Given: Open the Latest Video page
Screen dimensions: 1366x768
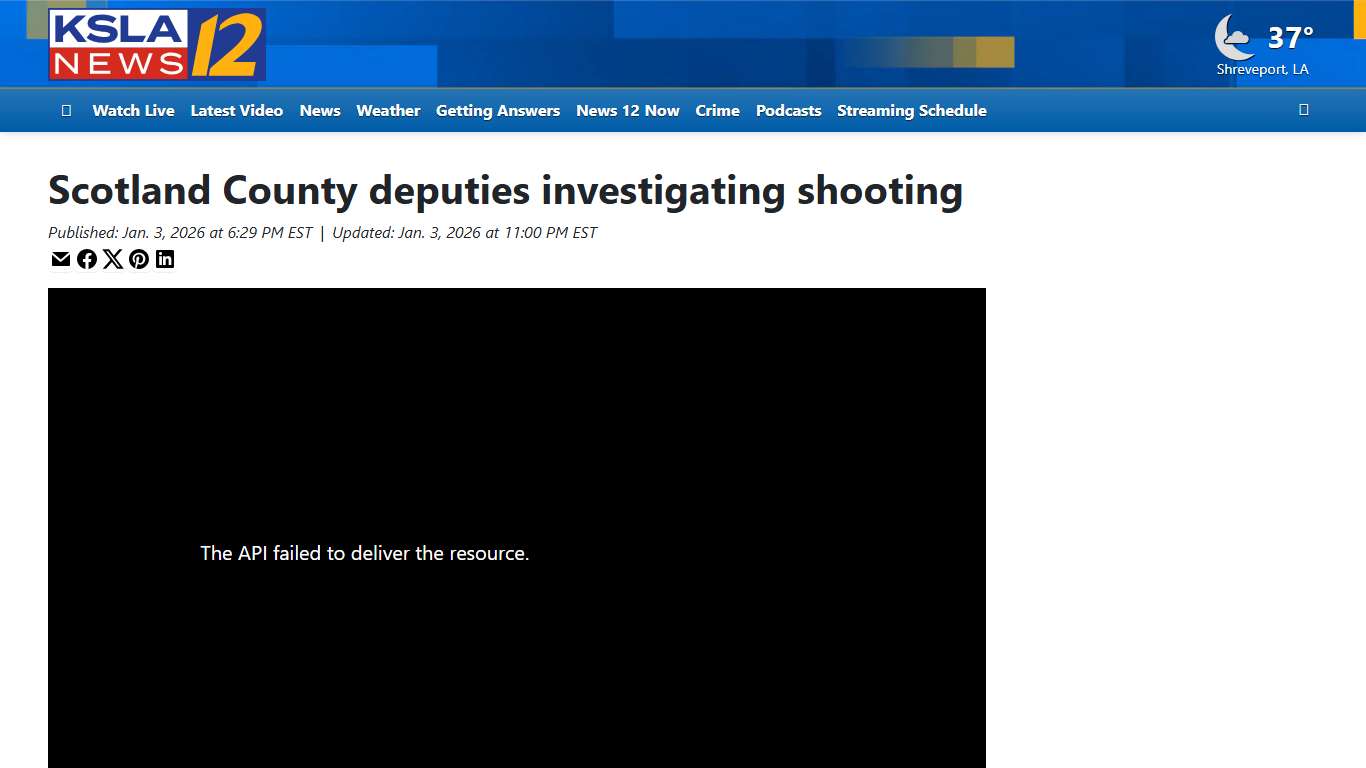Looking at the screenshot, I should (236, 110).
